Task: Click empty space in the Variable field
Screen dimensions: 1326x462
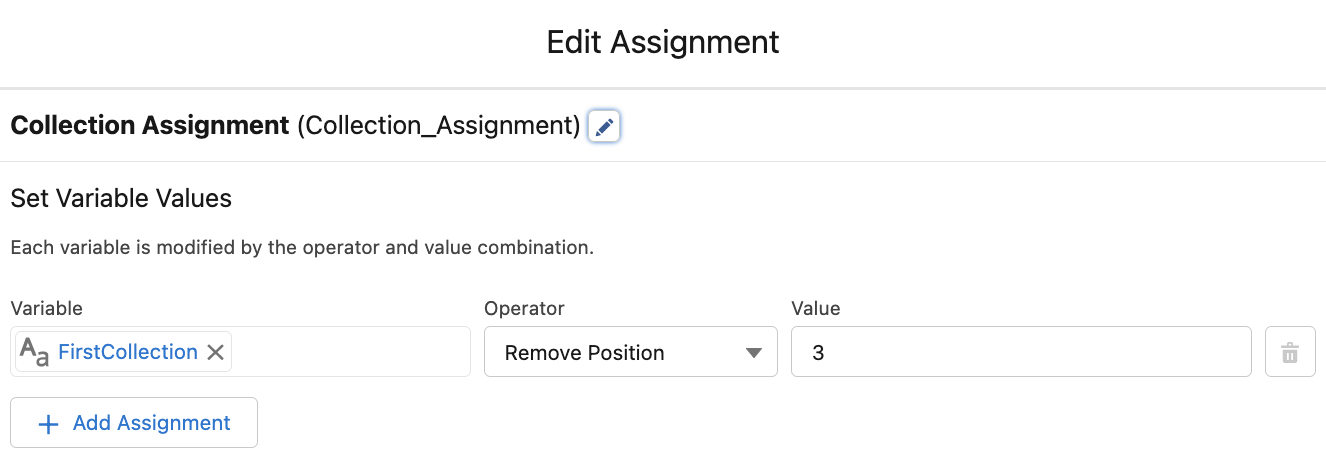Action: click(350, 352)
